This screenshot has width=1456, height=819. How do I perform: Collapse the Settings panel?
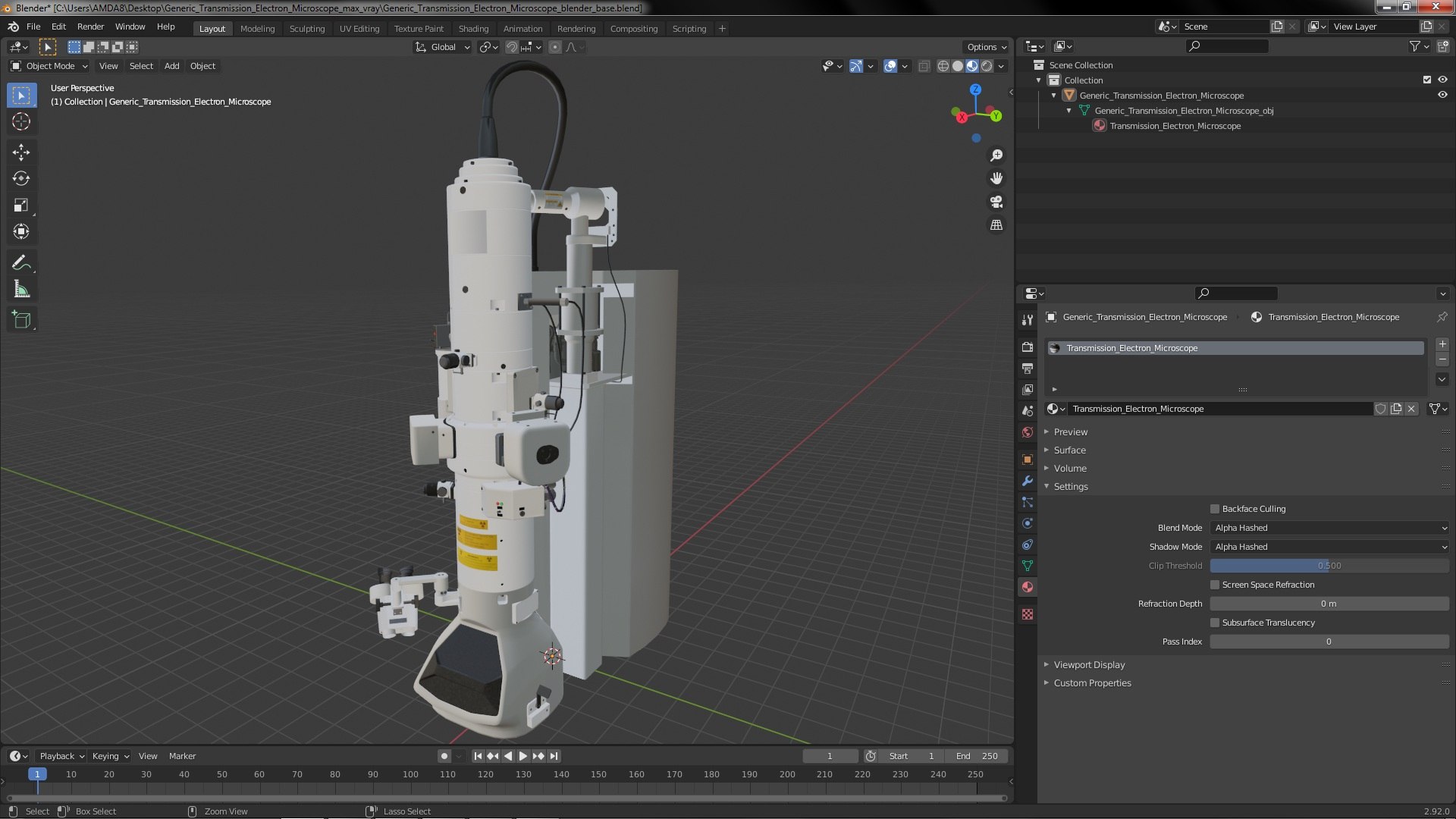click(1071, 487)
